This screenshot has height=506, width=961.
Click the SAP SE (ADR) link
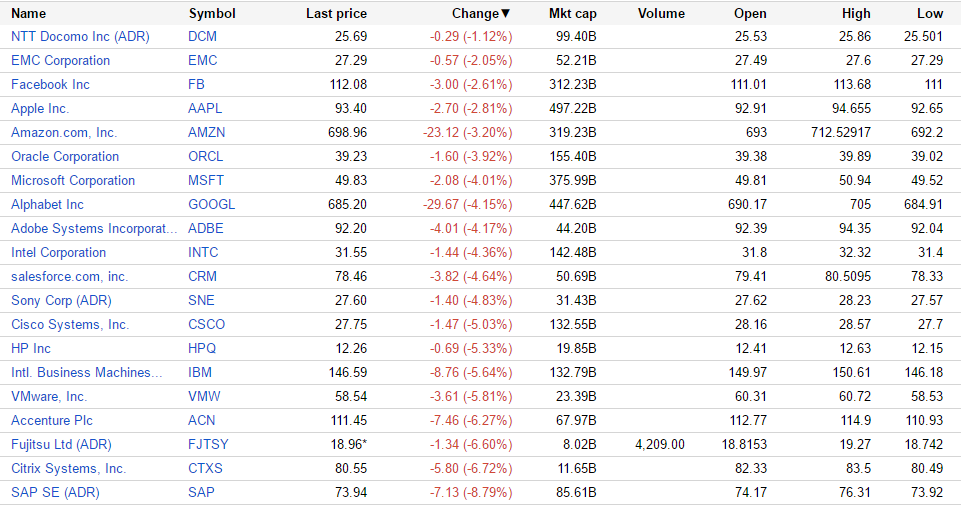pos(55,493)
